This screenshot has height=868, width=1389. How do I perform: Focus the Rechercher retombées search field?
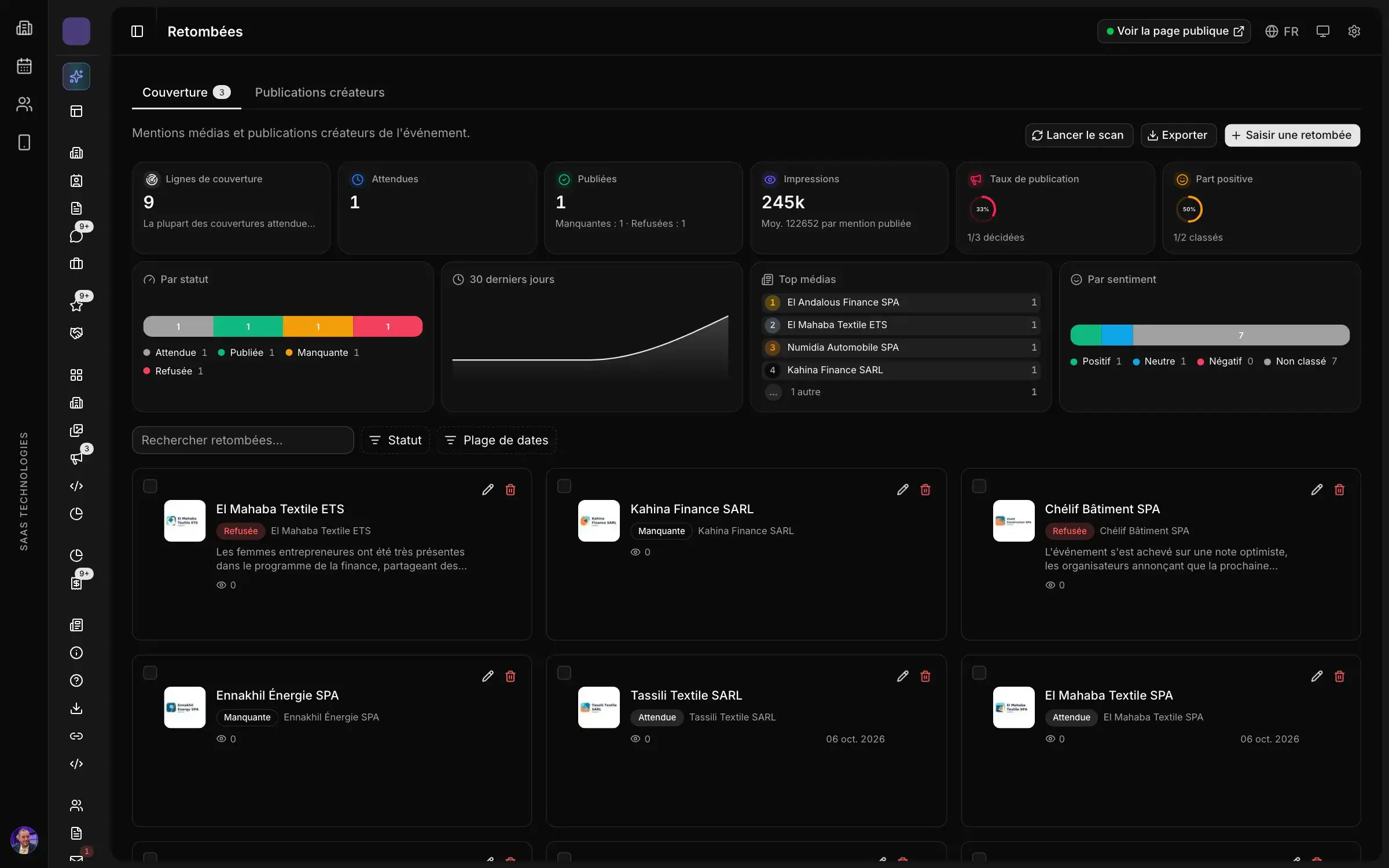242,440
